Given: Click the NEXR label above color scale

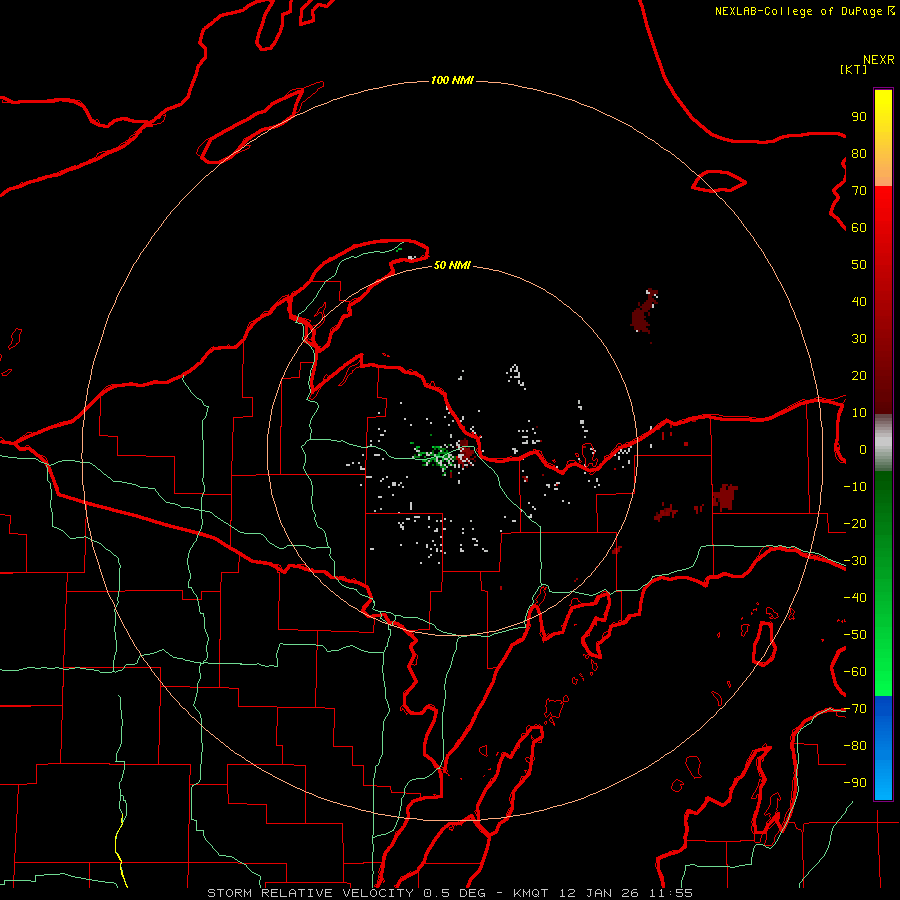Looking at the screenshot, I should (x=879, y=60).
